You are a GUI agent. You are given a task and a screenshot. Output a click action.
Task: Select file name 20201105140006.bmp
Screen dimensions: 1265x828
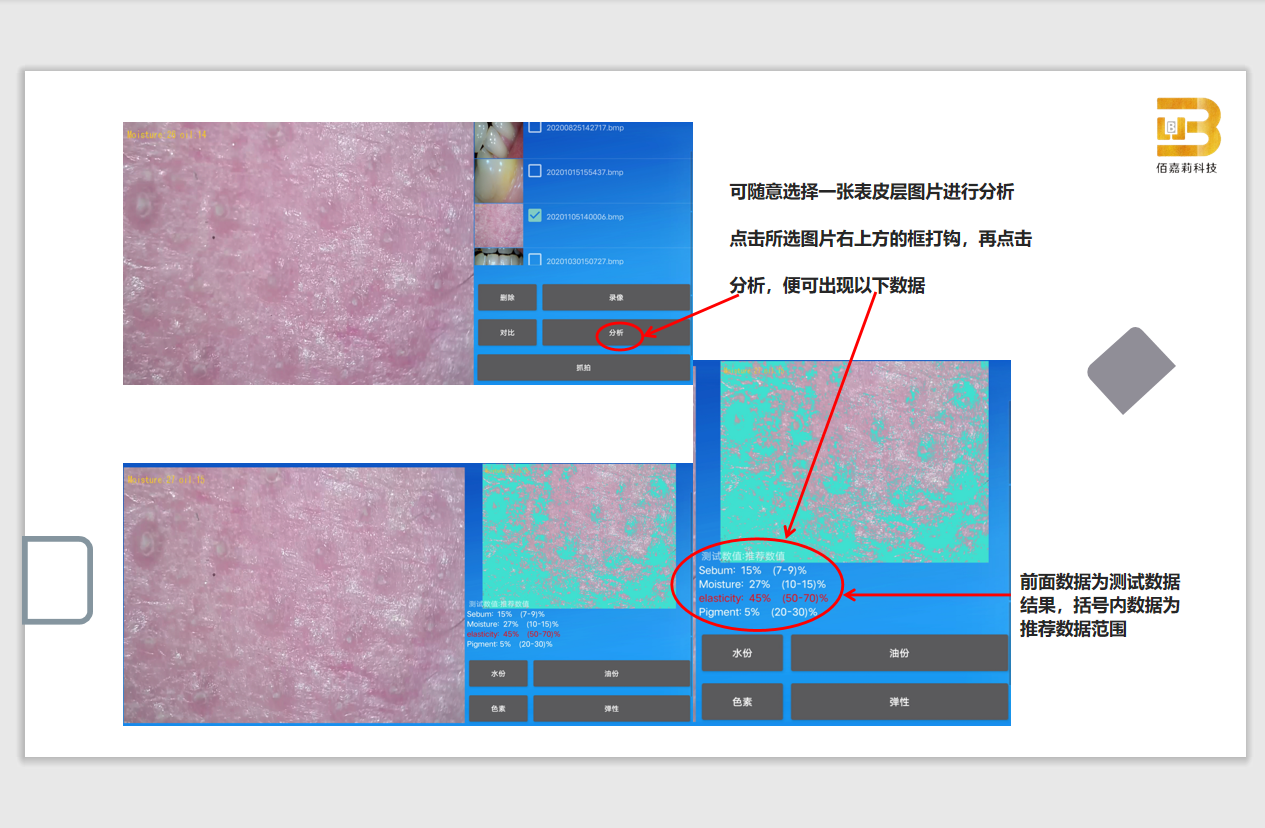coord(584,216)
